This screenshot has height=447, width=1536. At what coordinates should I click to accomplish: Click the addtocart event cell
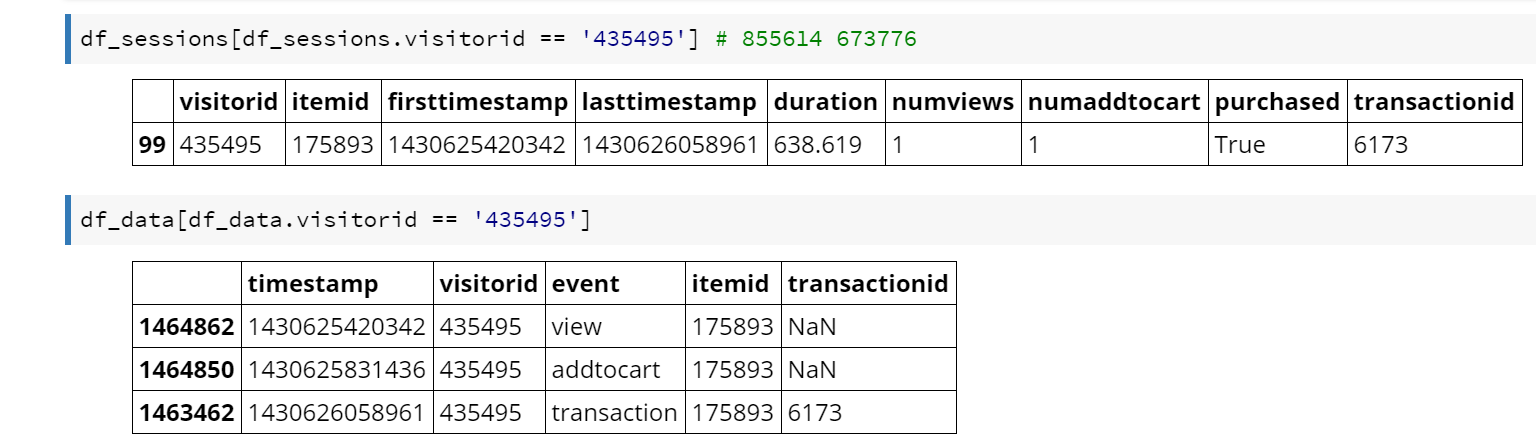pyautogui.click(x=606, y=370)
